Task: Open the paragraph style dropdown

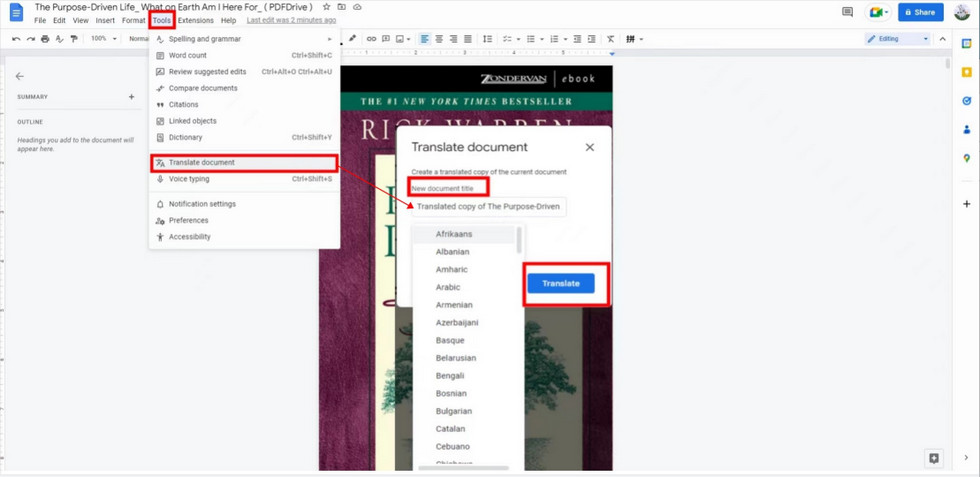Action: pyautogui.click(x=138, y=39)
